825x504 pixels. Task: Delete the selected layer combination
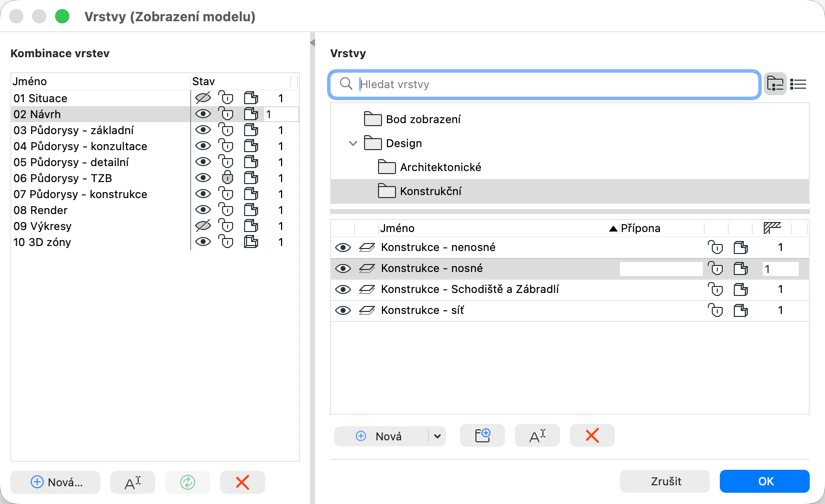(x=243, y=482)
